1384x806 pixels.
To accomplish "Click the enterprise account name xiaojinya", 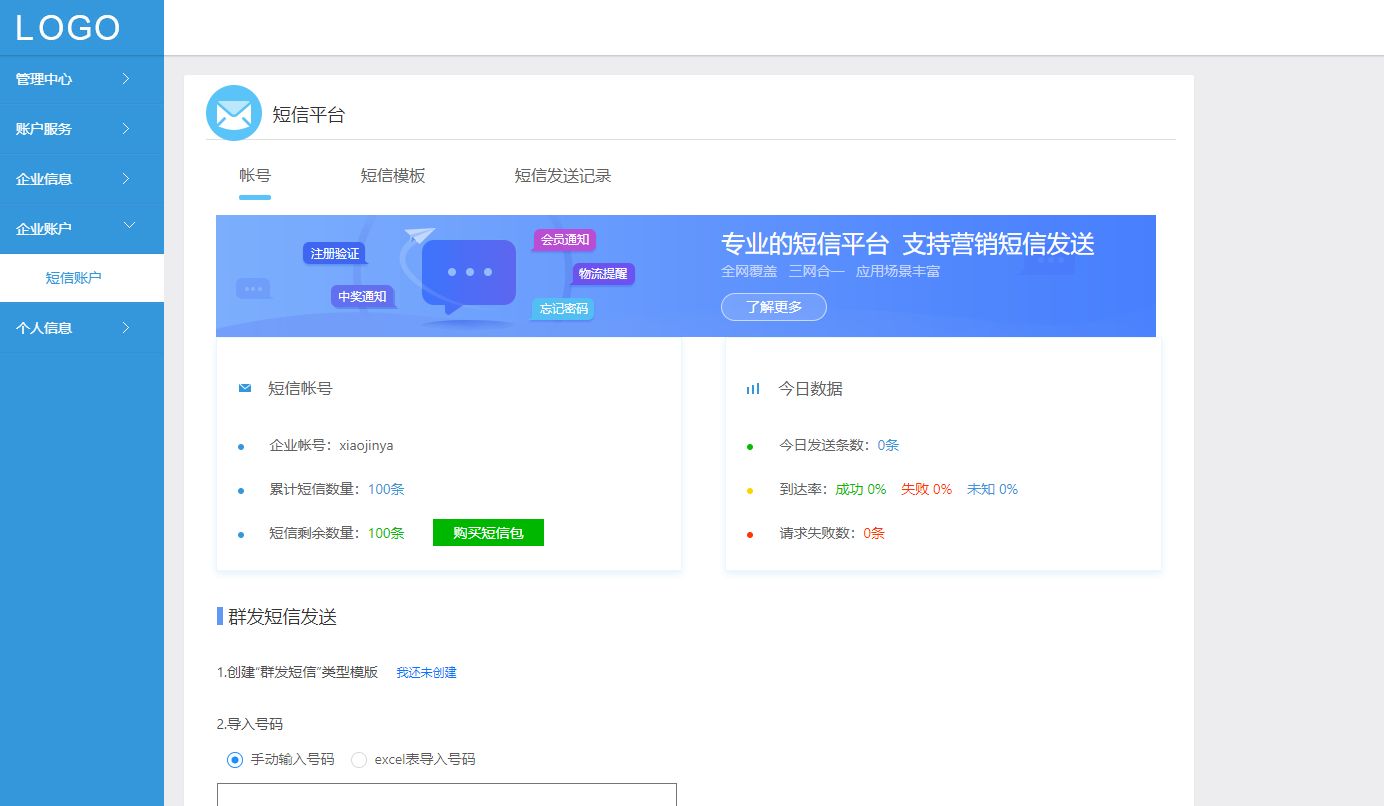I will 366,446.
